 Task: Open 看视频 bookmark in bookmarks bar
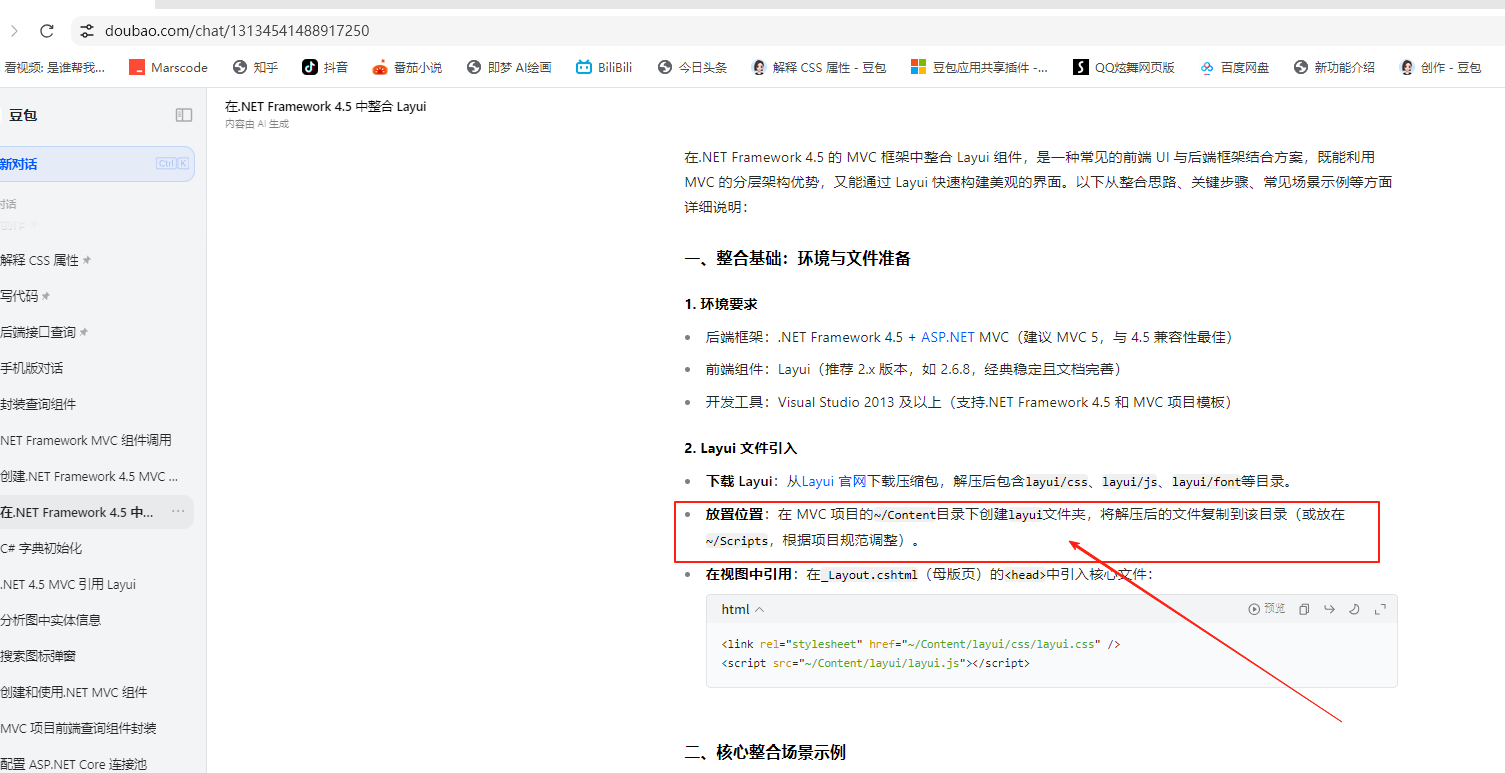53,67
